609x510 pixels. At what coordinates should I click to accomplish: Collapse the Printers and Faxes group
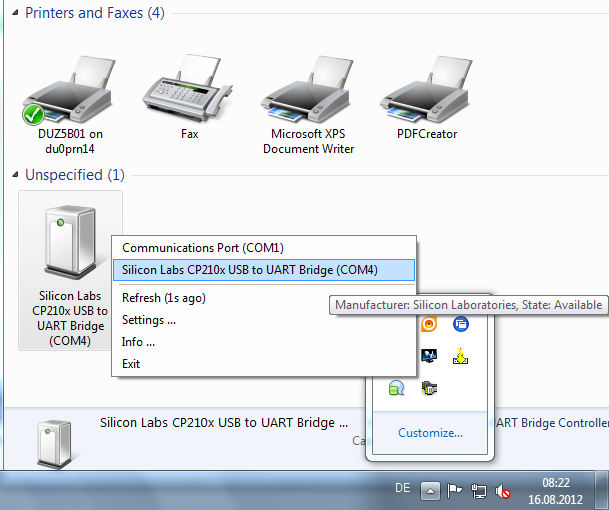15,13
